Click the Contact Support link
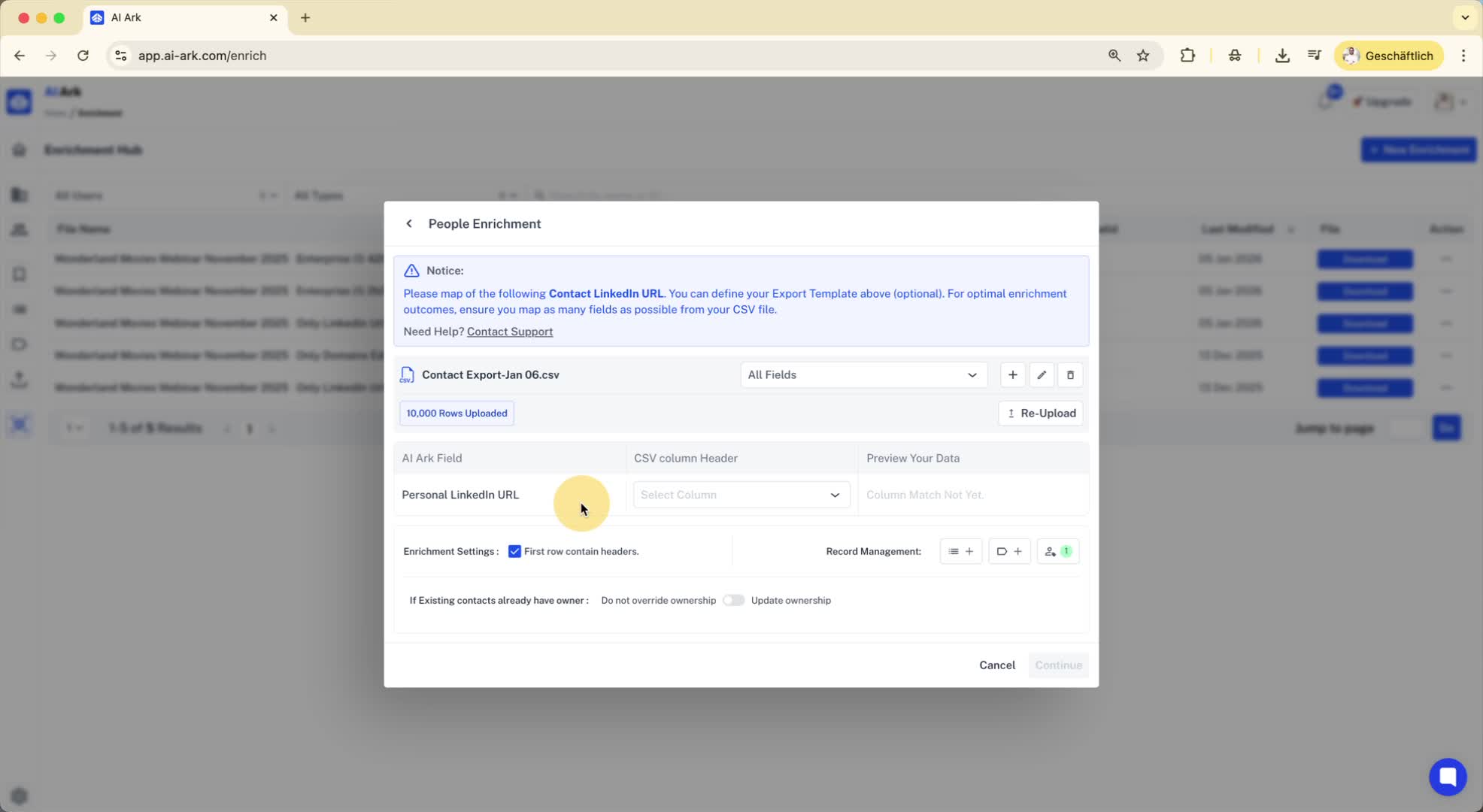The height and width of the screenshot is (812, 1483). pyautogui.click(x=509, y=332)
